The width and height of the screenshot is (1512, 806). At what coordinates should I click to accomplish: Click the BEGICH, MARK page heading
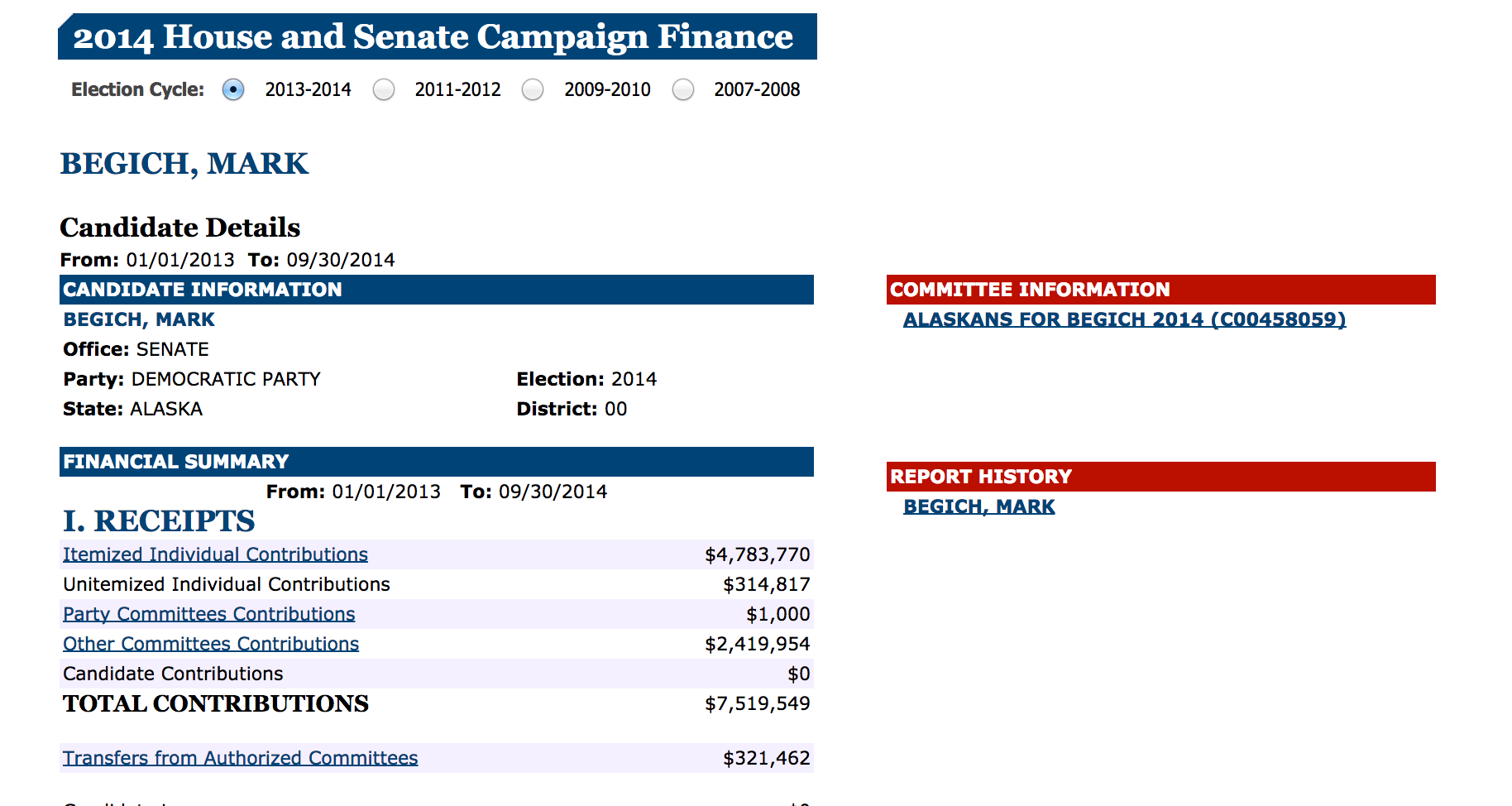(184, 164)
